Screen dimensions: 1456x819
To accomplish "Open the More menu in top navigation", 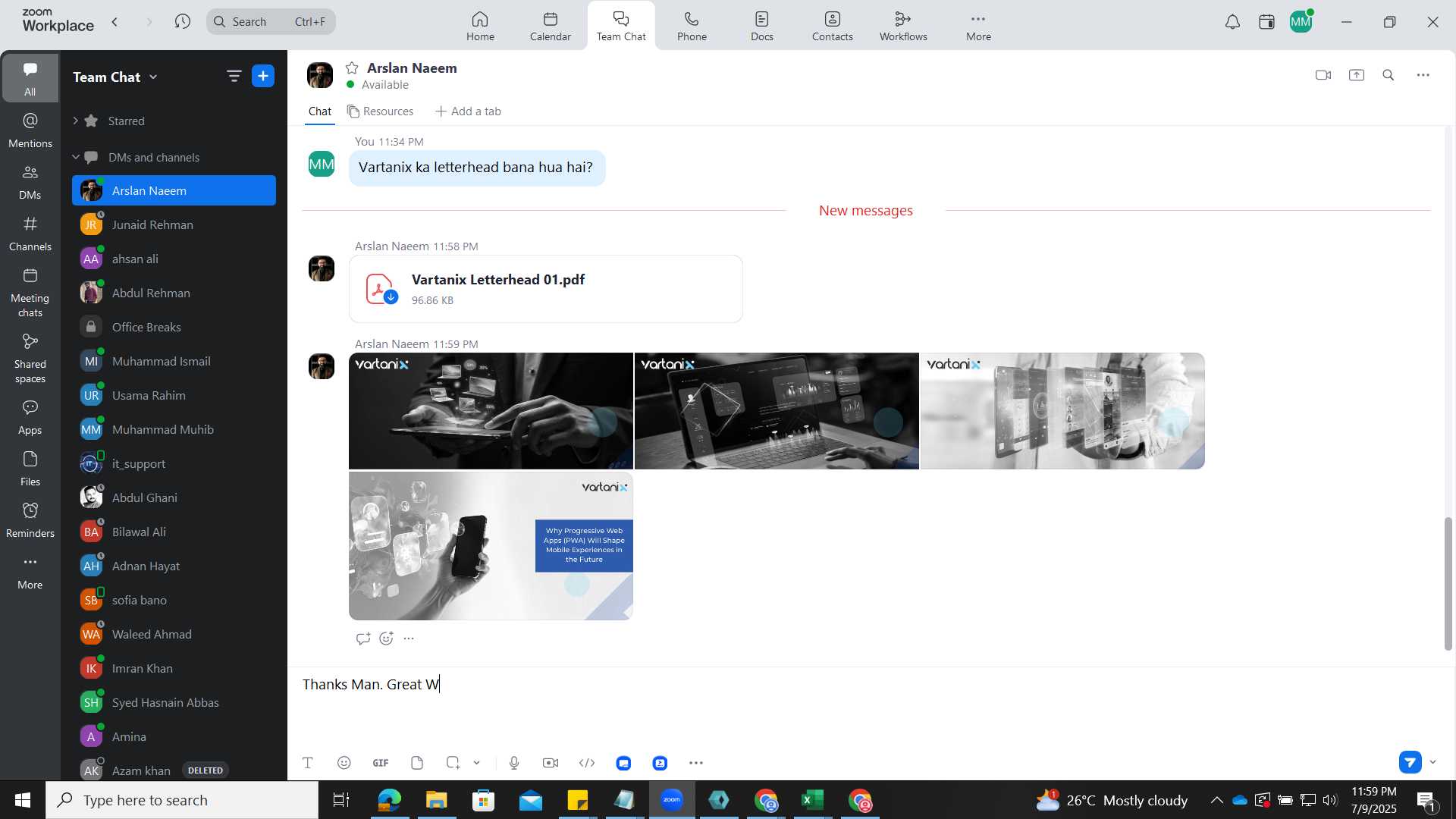I will [x=978, y=26].
